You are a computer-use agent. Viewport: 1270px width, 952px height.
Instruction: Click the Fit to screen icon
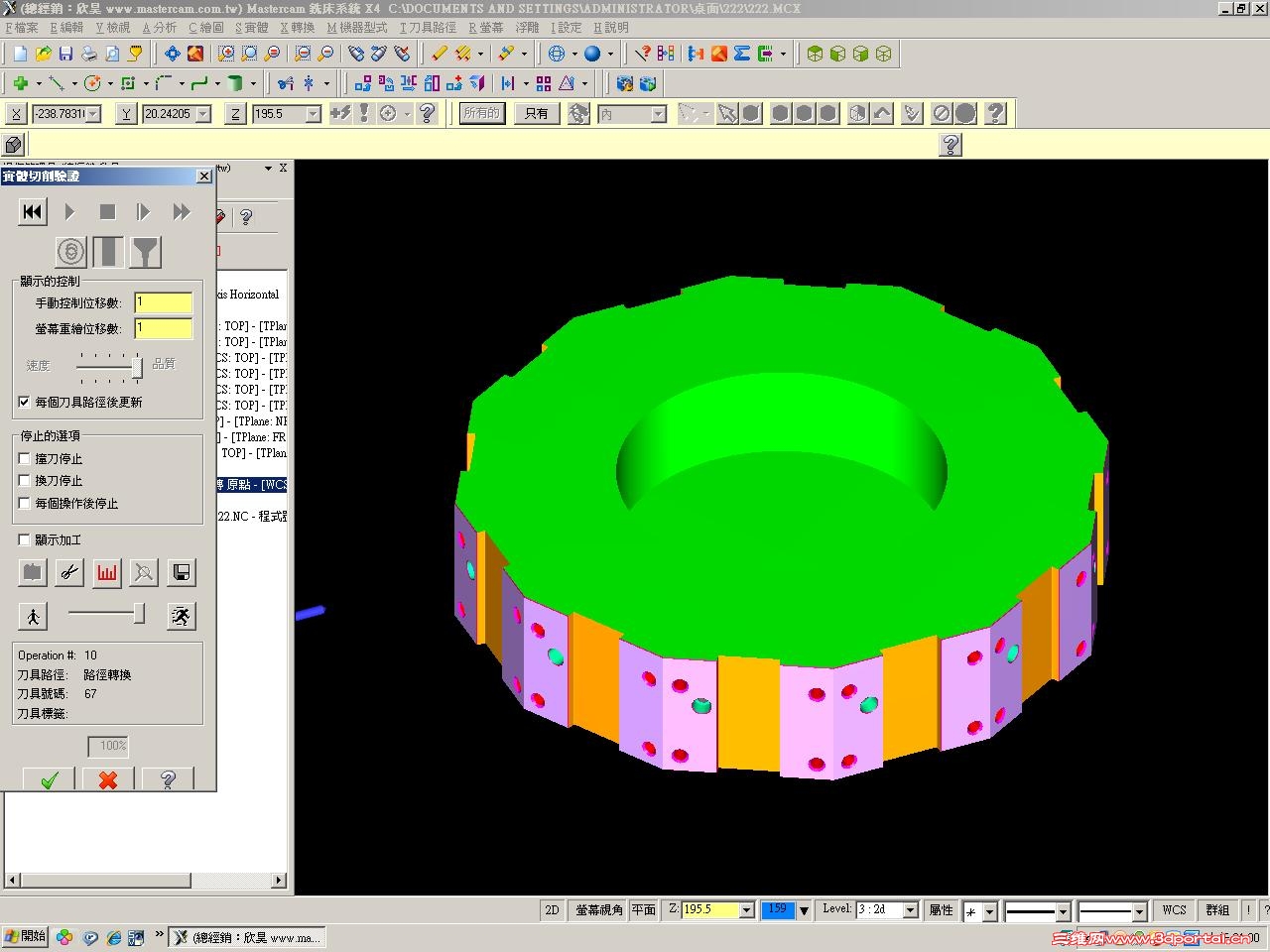[x=173, y=54]
